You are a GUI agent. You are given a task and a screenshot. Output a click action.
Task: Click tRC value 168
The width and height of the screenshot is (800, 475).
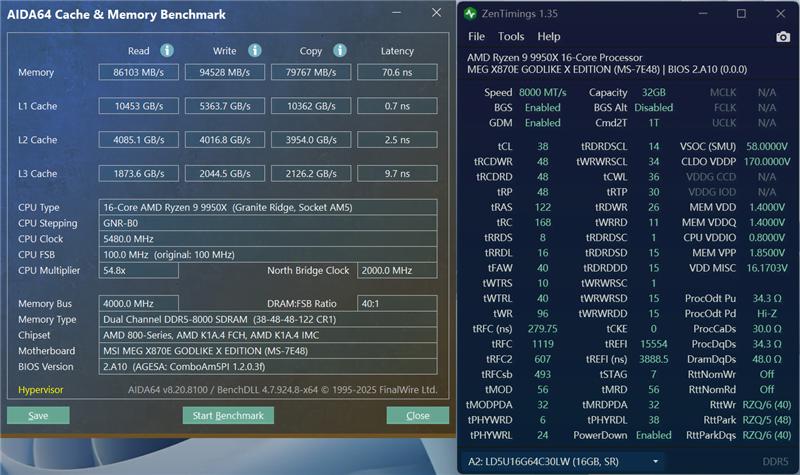point(542,222)
